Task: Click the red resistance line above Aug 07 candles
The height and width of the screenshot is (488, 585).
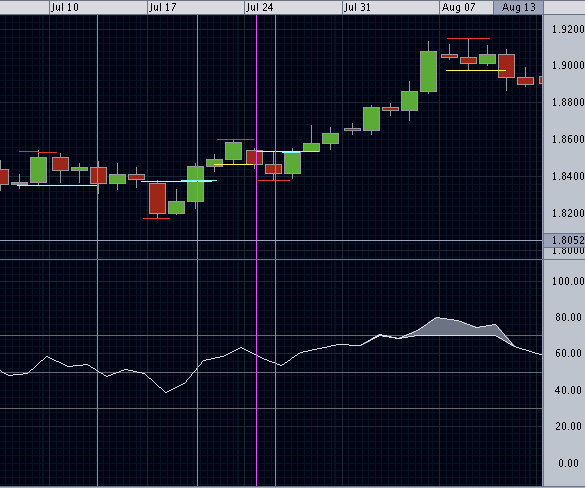Action: pos(468,38)
